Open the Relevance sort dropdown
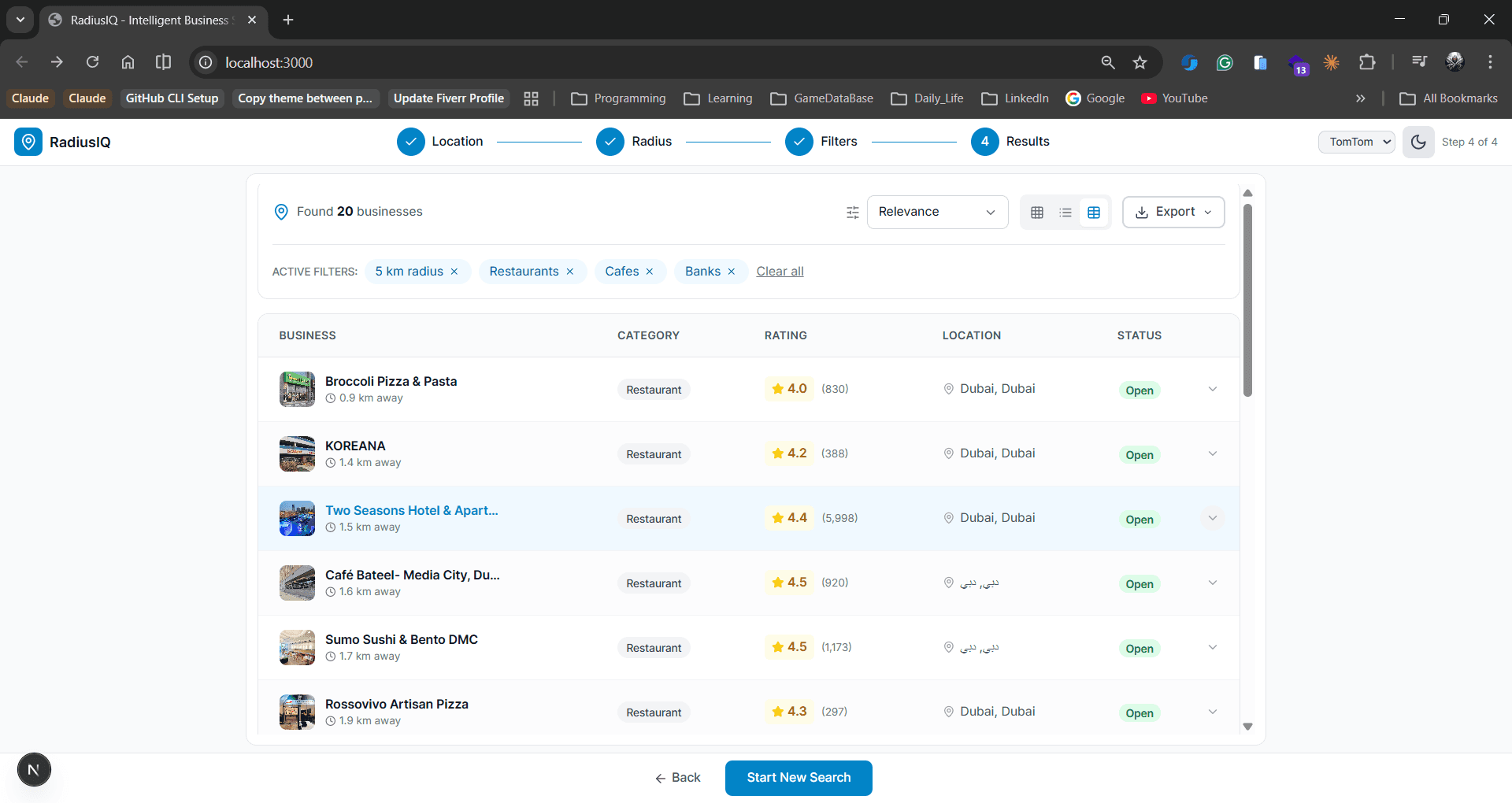Viewport: 1512px width, 803px height. click(x=937, y=212)
